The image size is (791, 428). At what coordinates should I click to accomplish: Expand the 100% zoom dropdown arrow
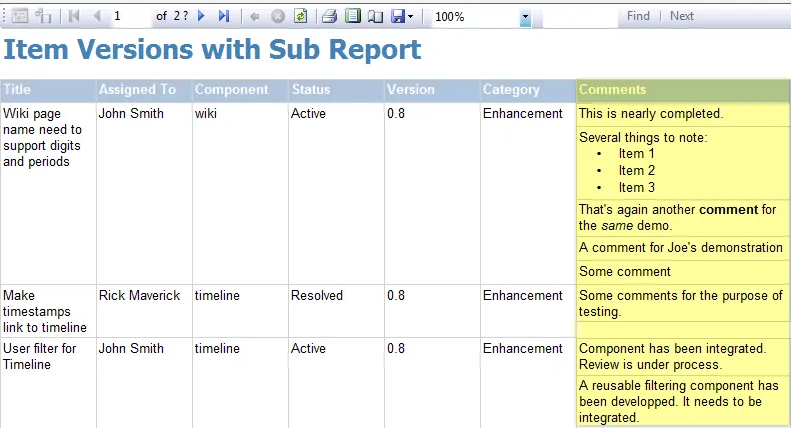(526, 17)
